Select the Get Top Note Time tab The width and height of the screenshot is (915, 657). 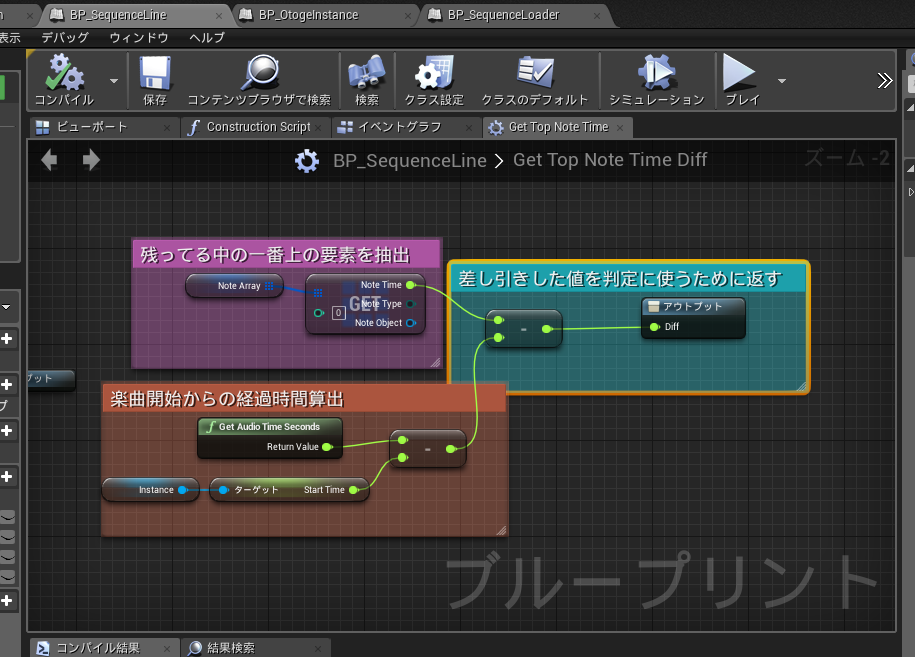[558, 127]
